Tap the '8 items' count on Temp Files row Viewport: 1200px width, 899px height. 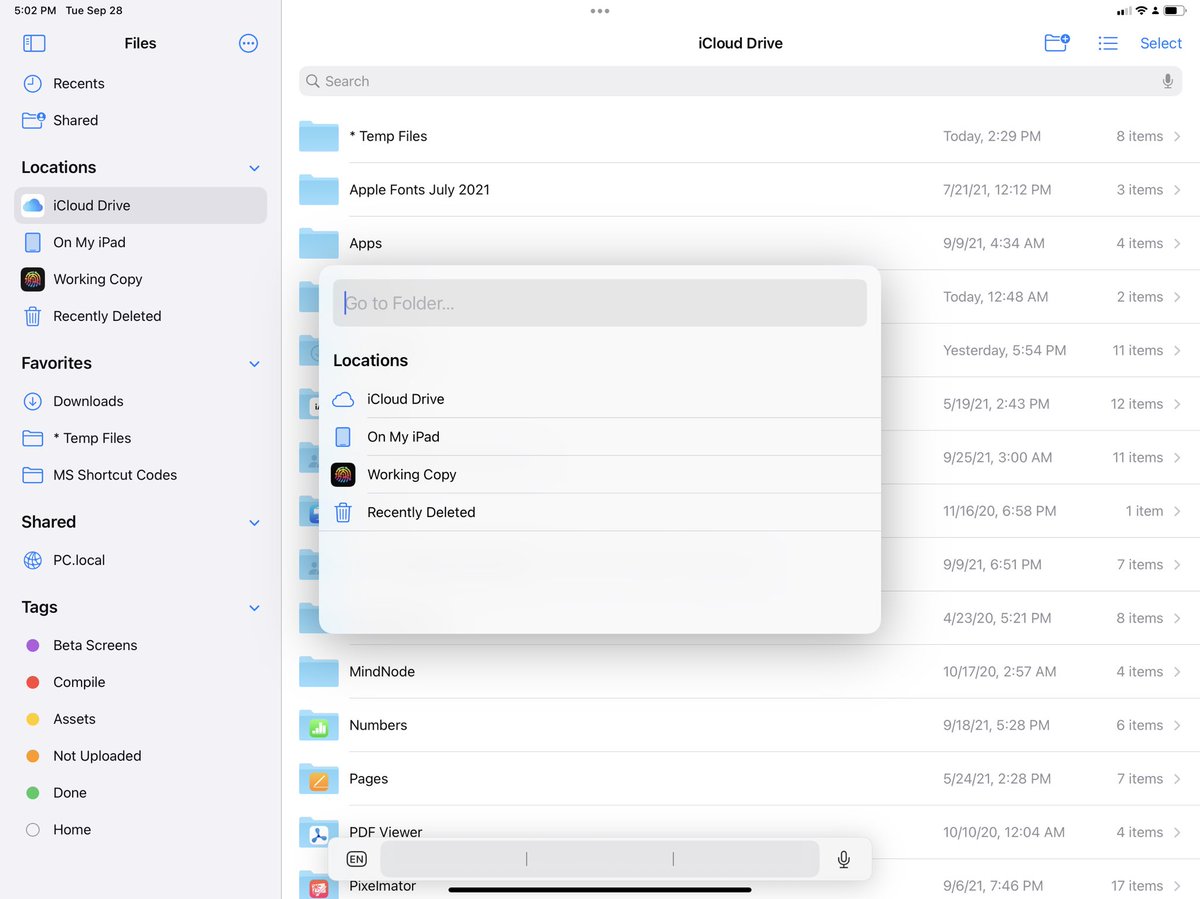point(1140,136)
